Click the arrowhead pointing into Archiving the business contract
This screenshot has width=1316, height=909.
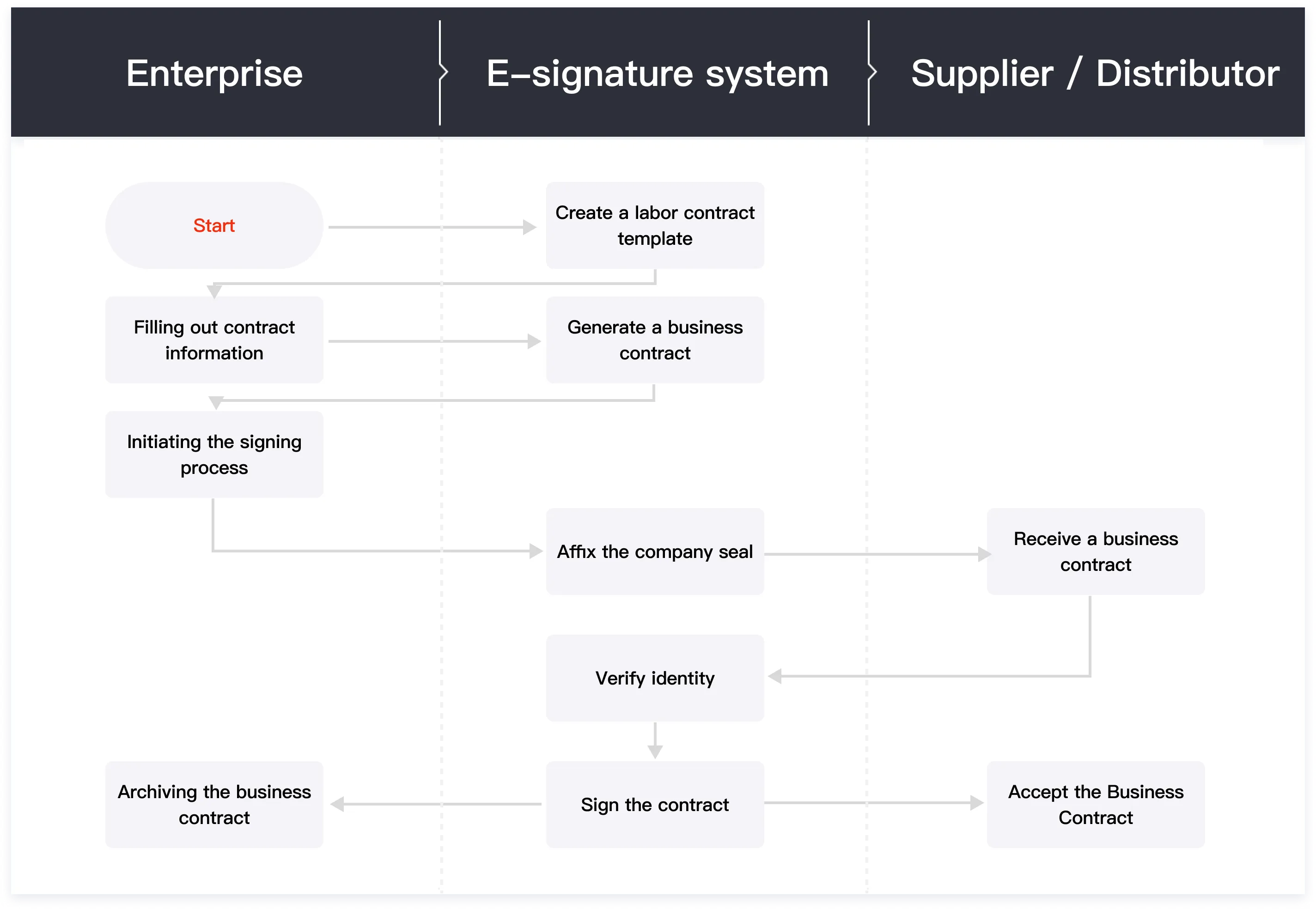[337, 804]
